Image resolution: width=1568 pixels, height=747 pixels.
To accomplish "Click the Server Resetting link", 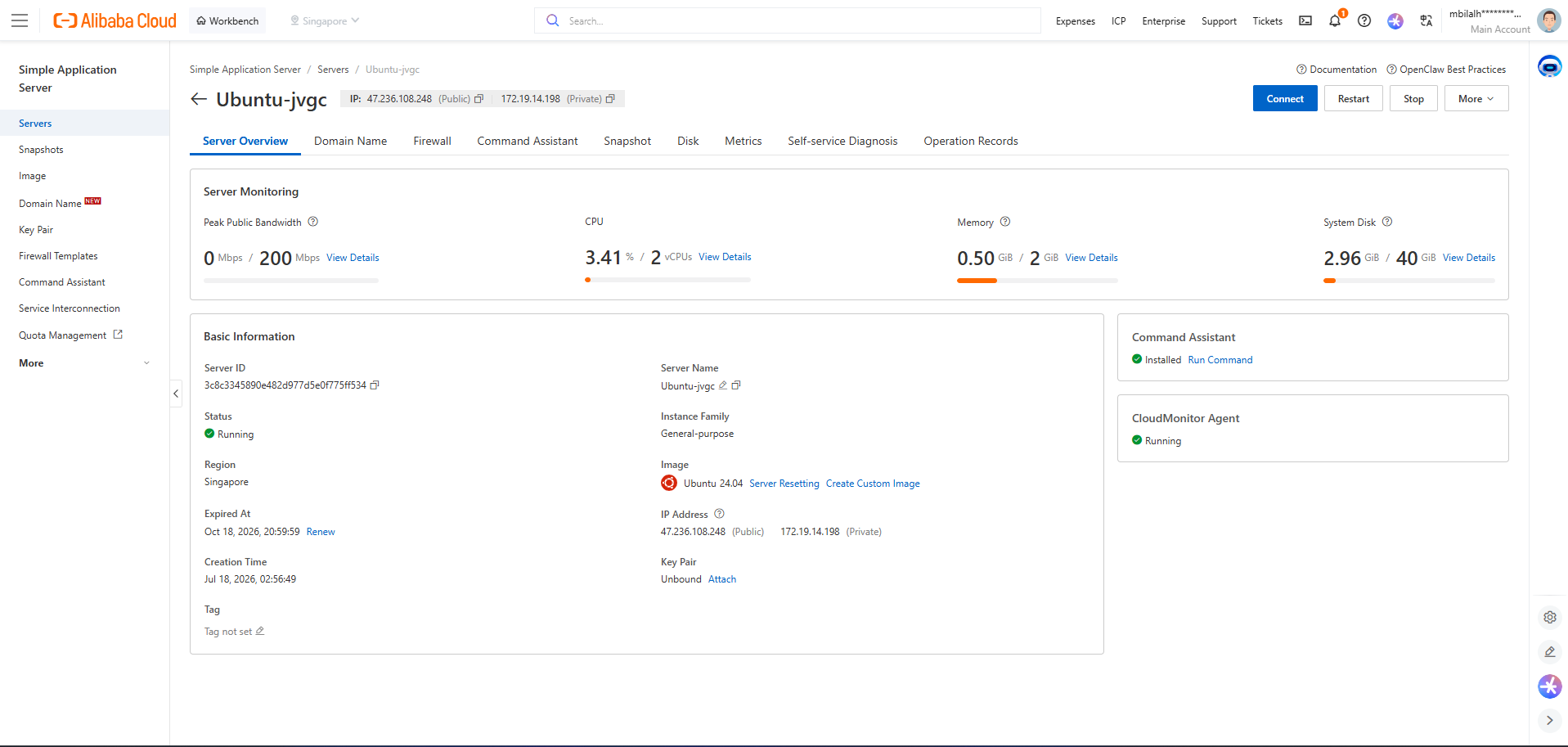I will coord(784,484).
